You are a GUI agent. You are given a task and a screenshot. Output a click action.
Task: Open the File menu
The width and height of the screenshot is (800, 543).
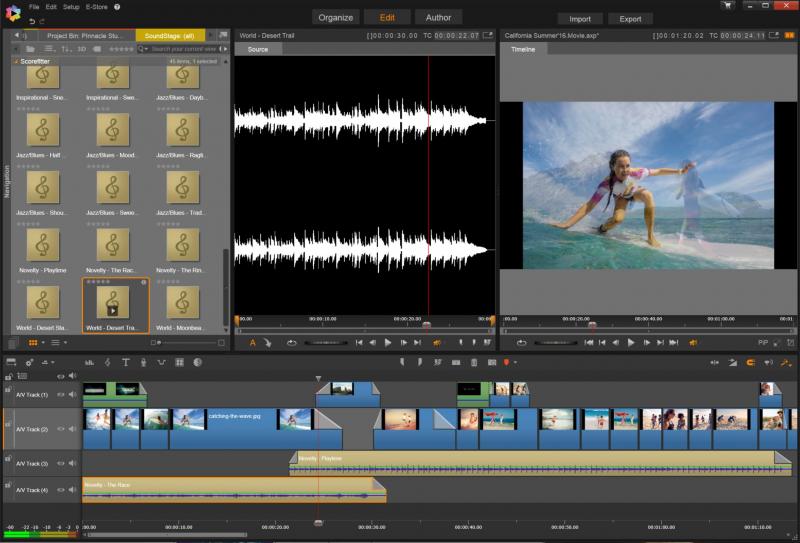pyautogui.click(x=34, y=7)
